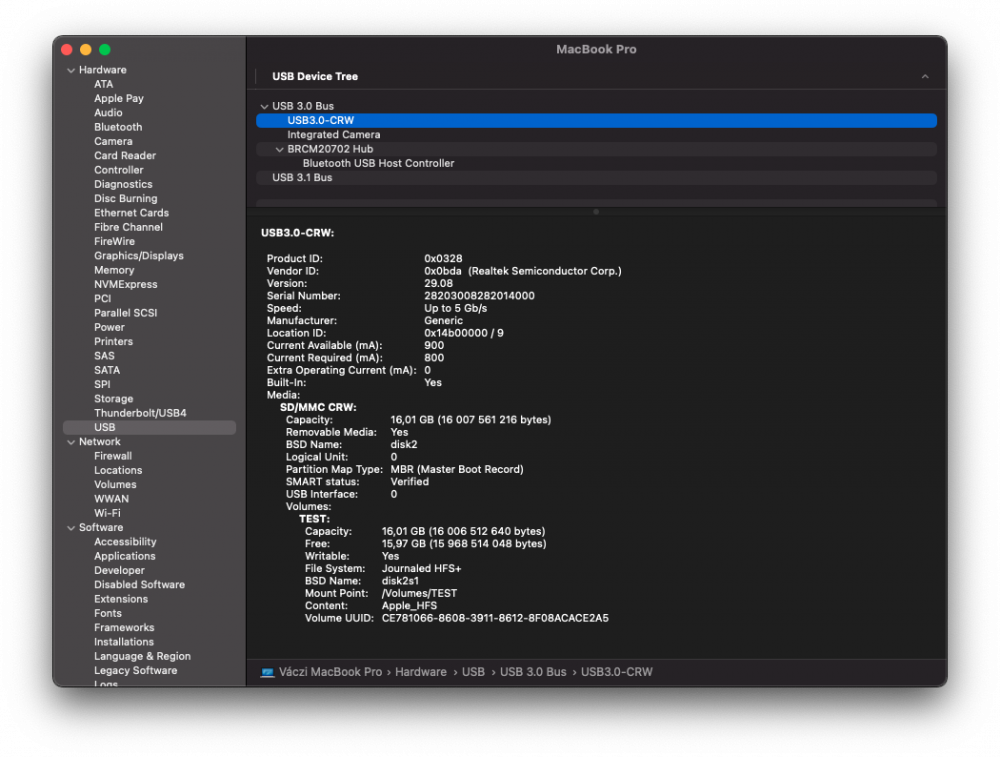This screenshot has height=757, width=1000.
Task: Select SATA in the sidebar
Action: (107, 371)
